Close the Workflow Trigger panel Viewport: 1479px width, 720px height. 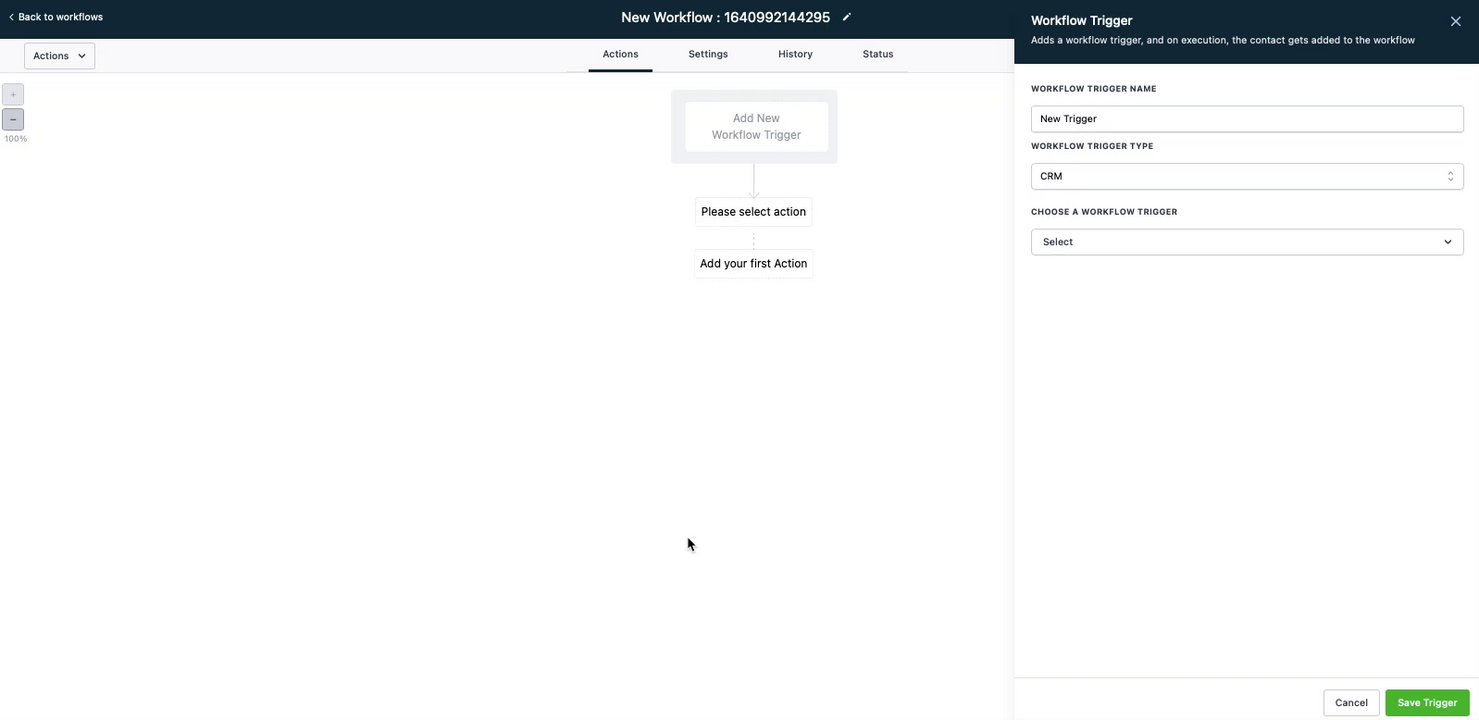coord(1455,21)
